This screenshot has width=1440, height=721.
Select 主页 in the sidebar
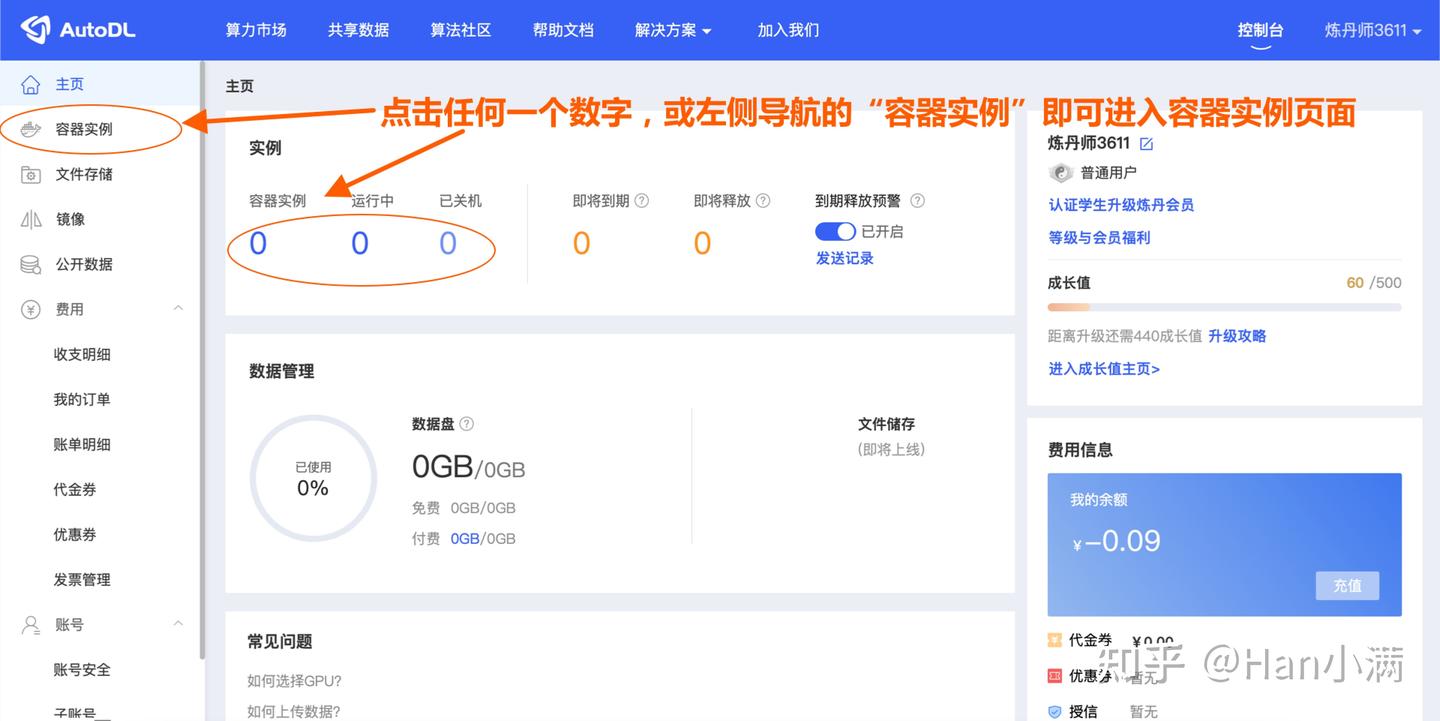pyautogui.click(x=100, y=84)
